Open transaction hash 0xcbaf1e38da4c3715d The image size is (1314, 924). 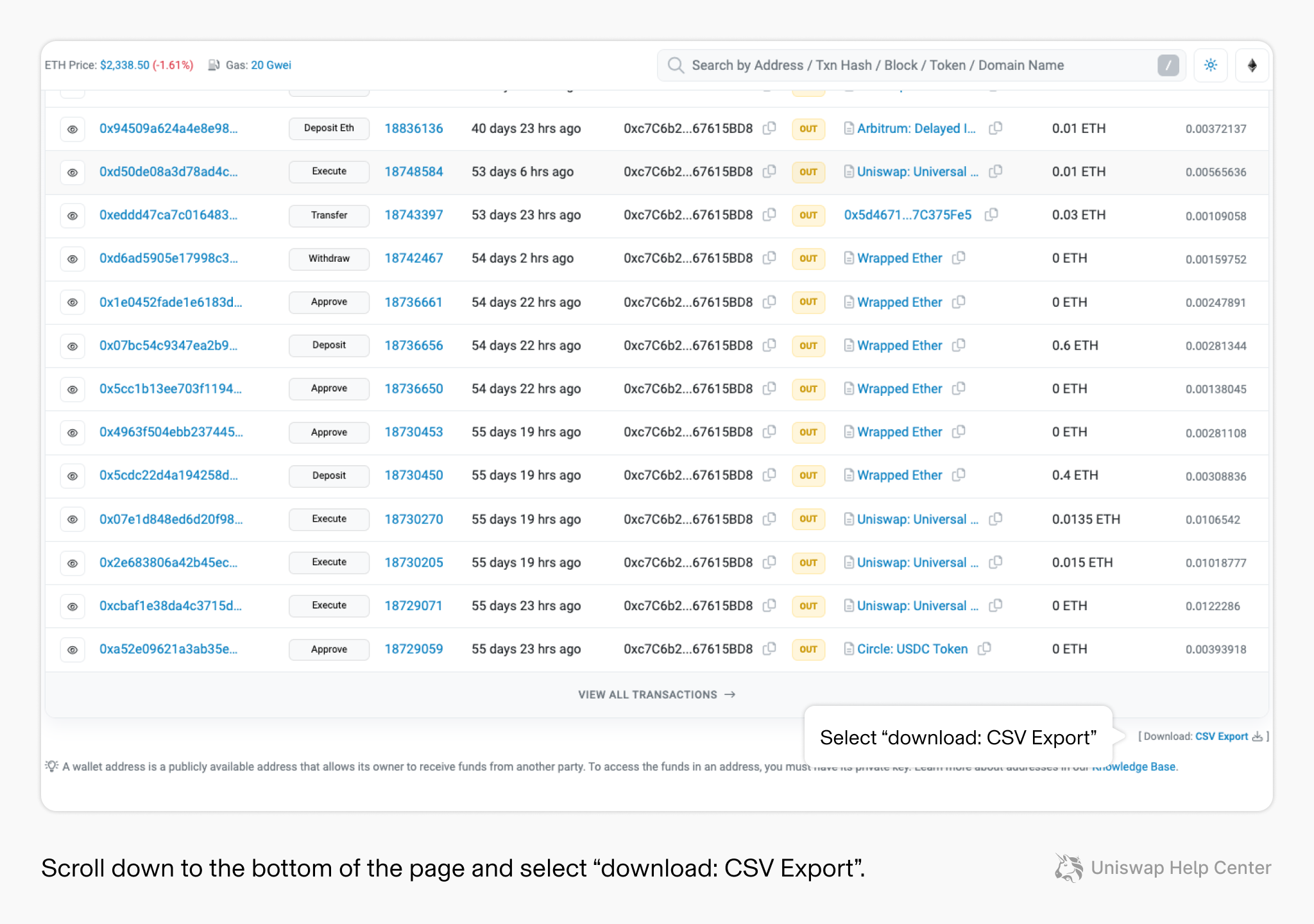(171, 606)
